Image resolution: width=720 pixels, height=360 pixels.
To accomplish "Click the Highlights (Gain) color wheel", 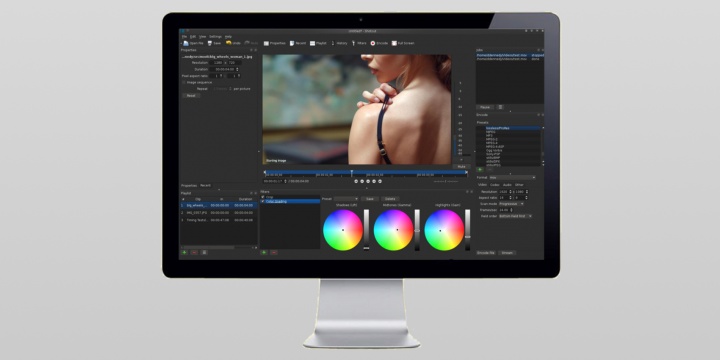I will click(444, 230).
